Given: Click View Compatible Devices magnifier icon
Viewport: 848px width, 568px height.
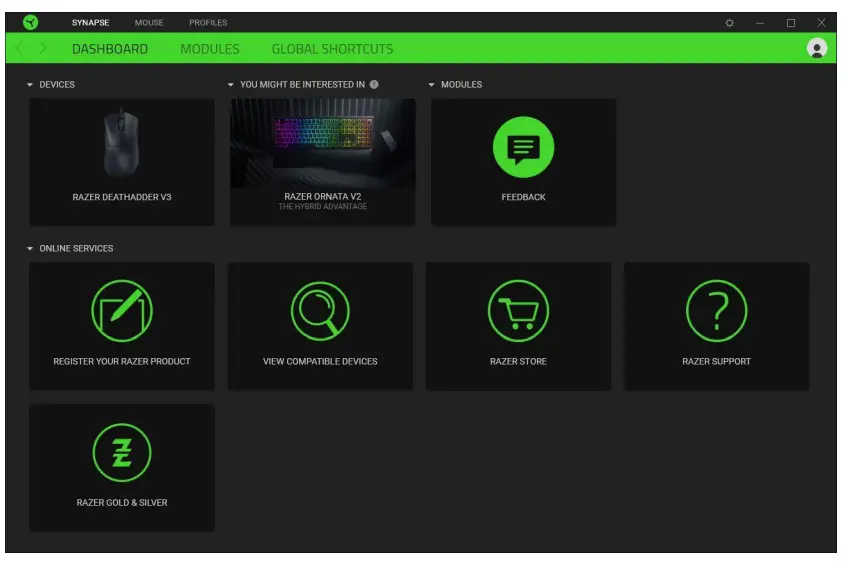Looking at the screenshot, I should [x=320, y=311].
